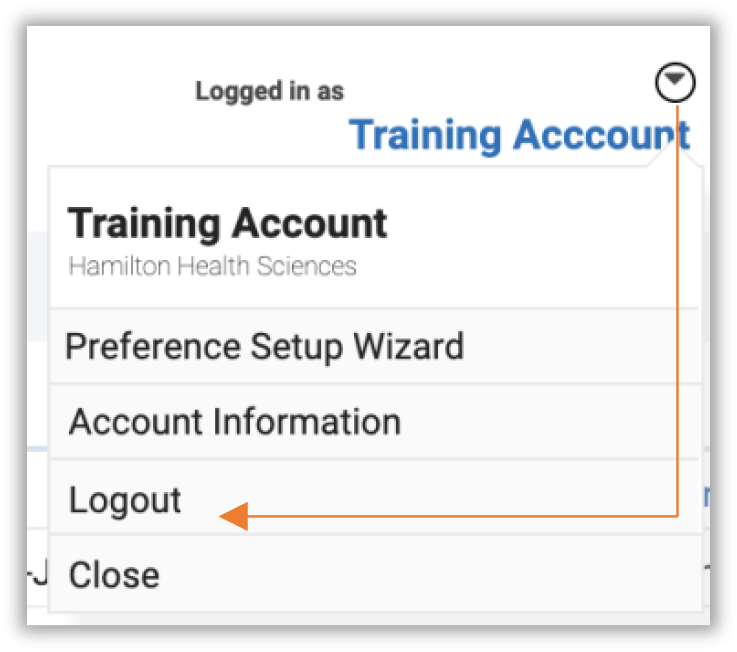View account information for the logged-in user
Image resolution: width=737 pixels, height=652 pixels.
coord(235,422)
